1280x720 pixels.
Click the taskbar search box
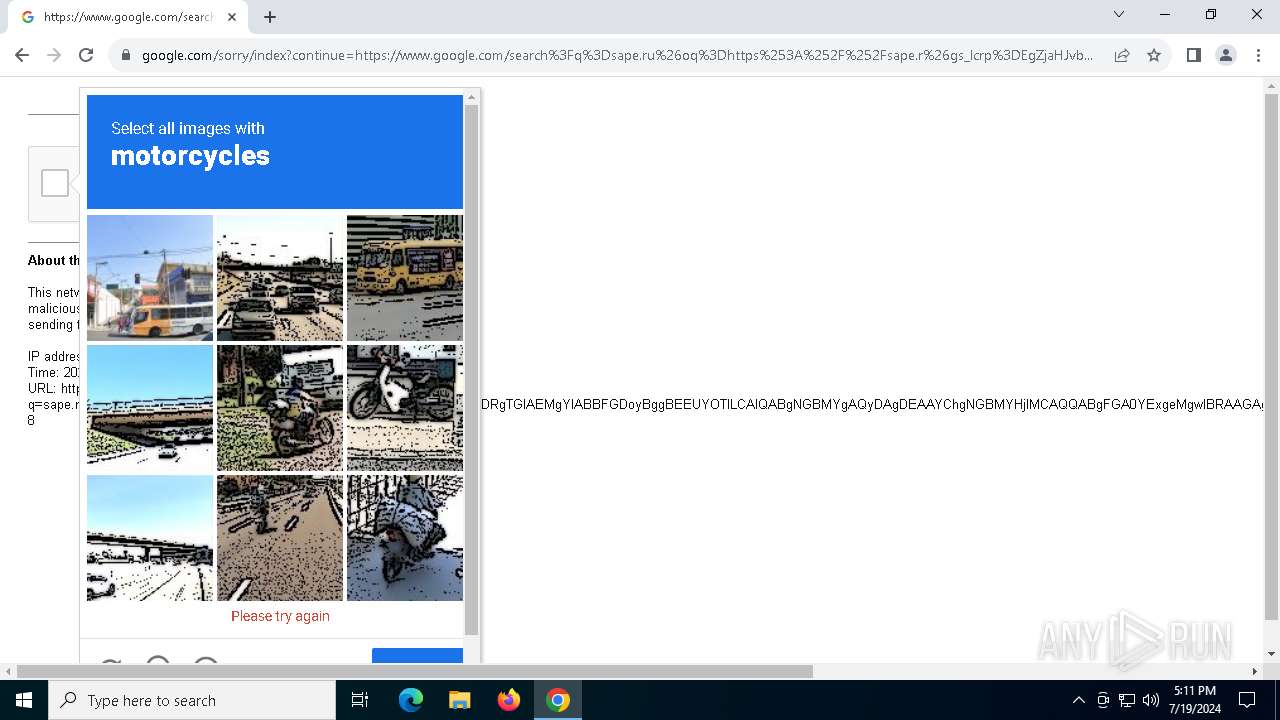192,700
